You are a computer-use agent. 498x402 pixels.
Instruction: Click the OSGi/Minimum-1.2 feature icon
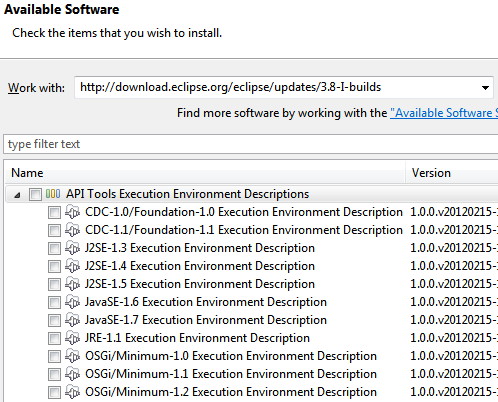click(x=72, y=392)
